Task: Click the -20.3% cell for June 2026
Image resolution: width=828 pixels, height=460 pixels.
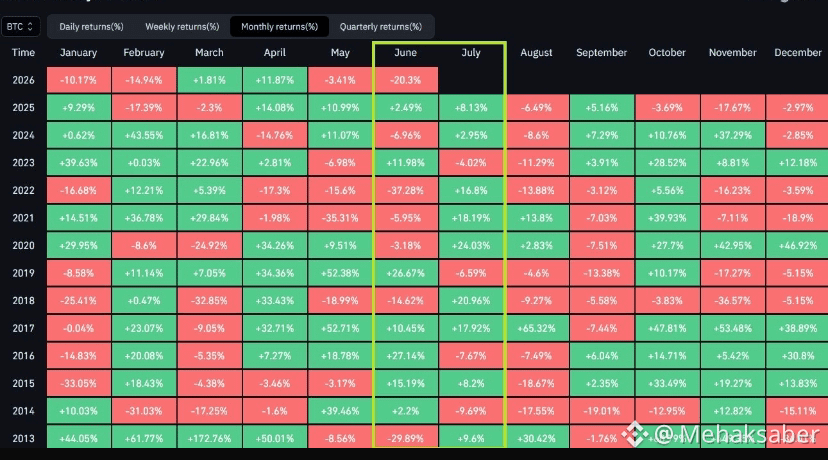Action: coord(406,80)
